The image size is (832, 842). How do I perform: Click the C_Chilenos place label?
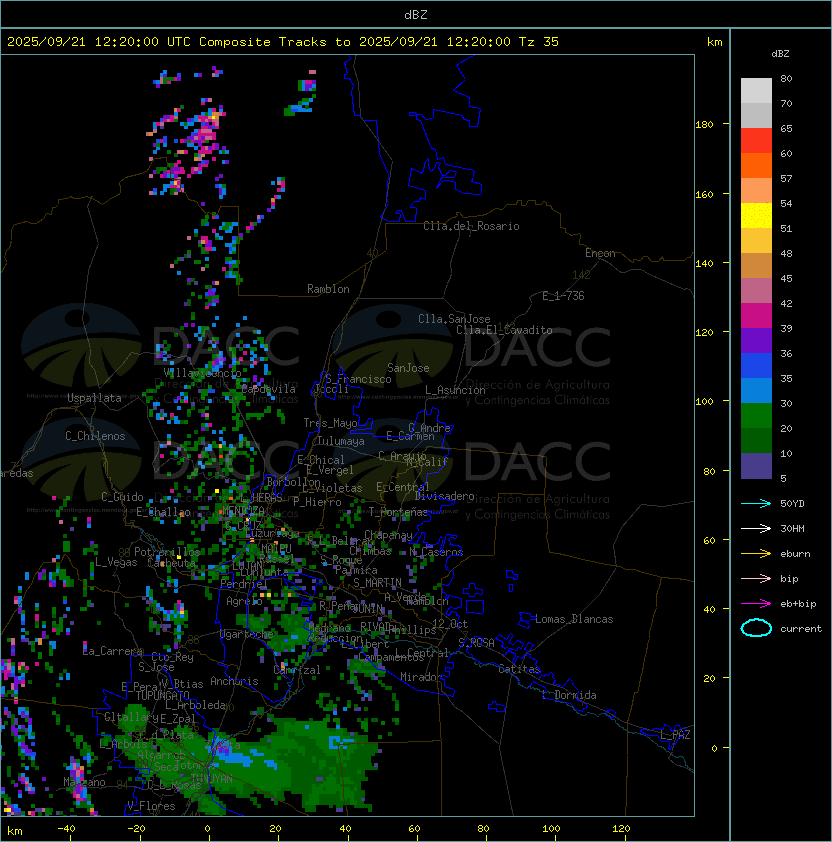point(95,436)
